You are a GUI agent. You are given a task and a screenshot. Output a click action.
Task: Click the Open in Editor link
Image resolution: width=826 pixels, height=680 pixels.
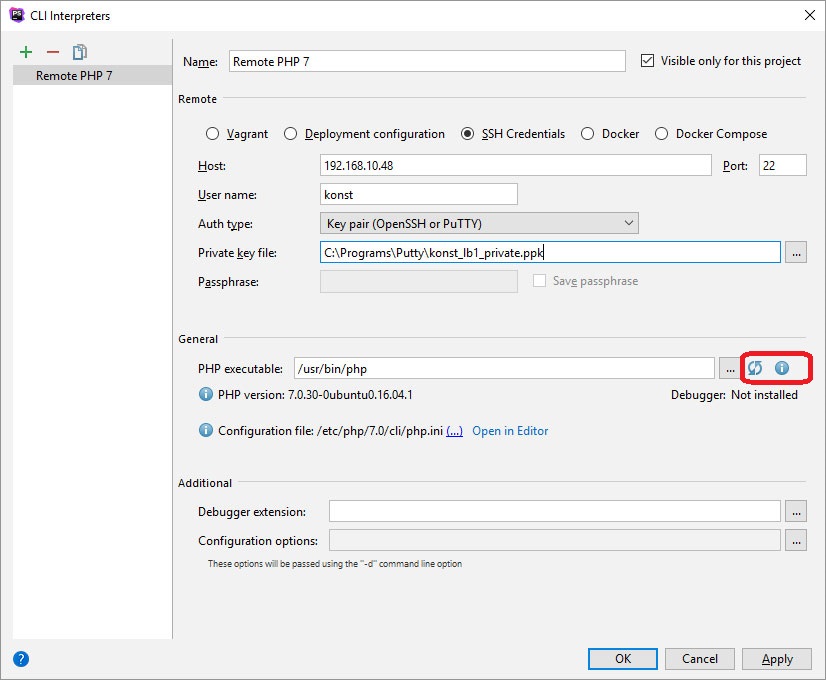pos(510,431)
